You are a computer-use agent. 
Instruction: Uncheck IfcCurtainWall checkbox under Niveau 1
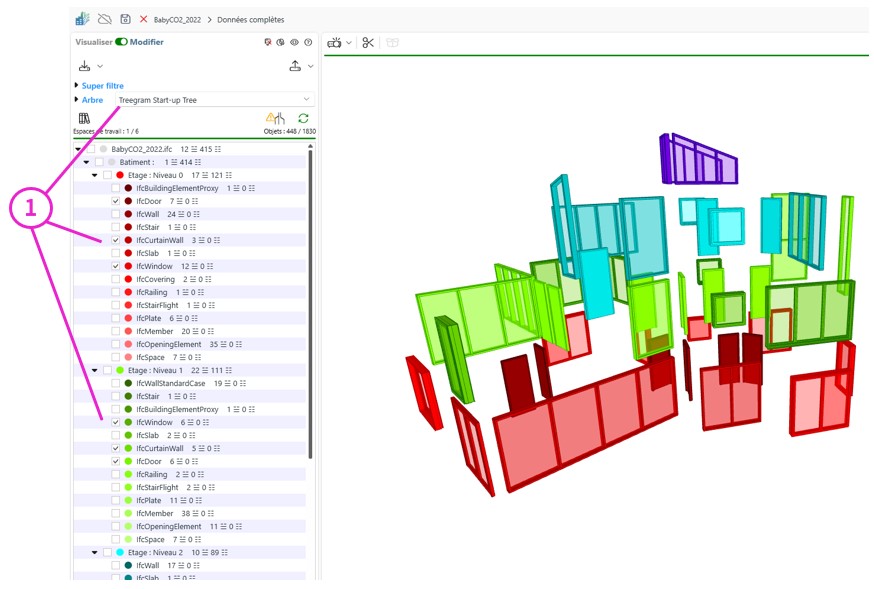[x=116, y=449]
